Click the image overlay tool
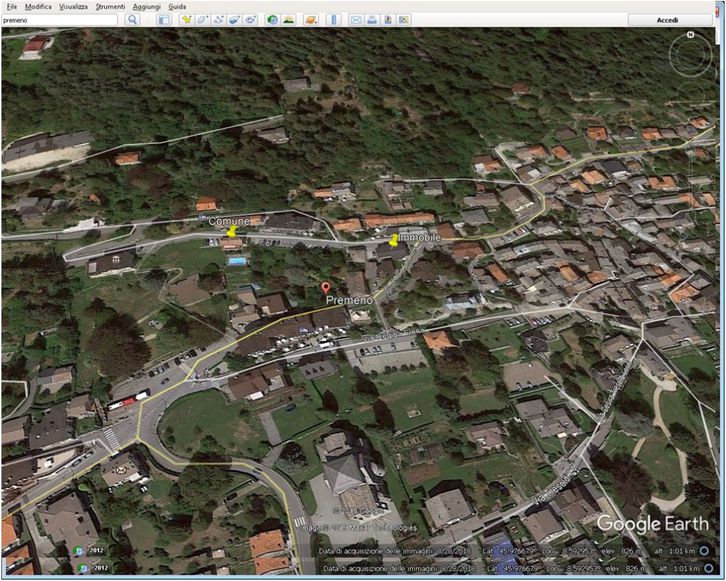Screen dimensions: 726x581 tap(234, 20)
